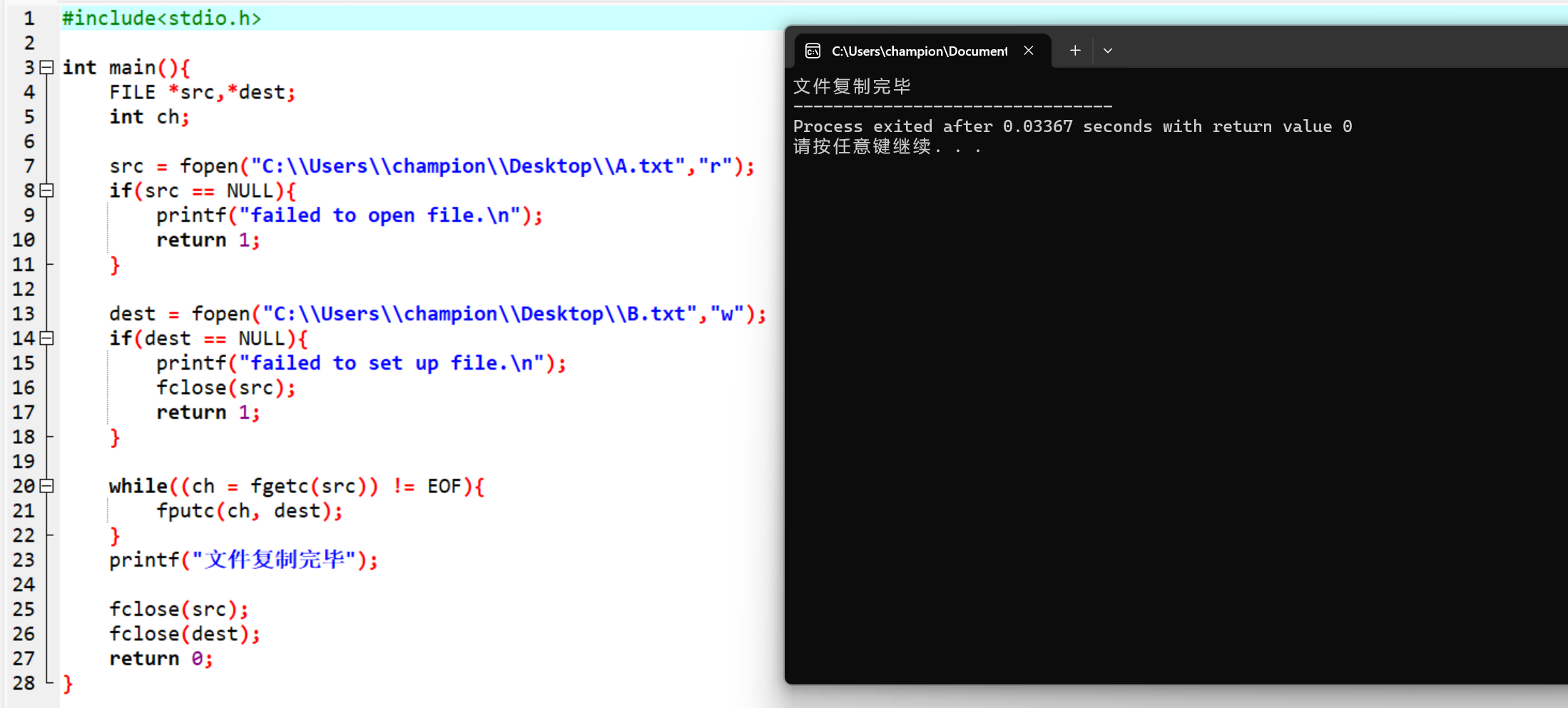This screenshot has width=1568, height=708.
Task: Click the "return 1;" statement on line 10
Action: 208,241
